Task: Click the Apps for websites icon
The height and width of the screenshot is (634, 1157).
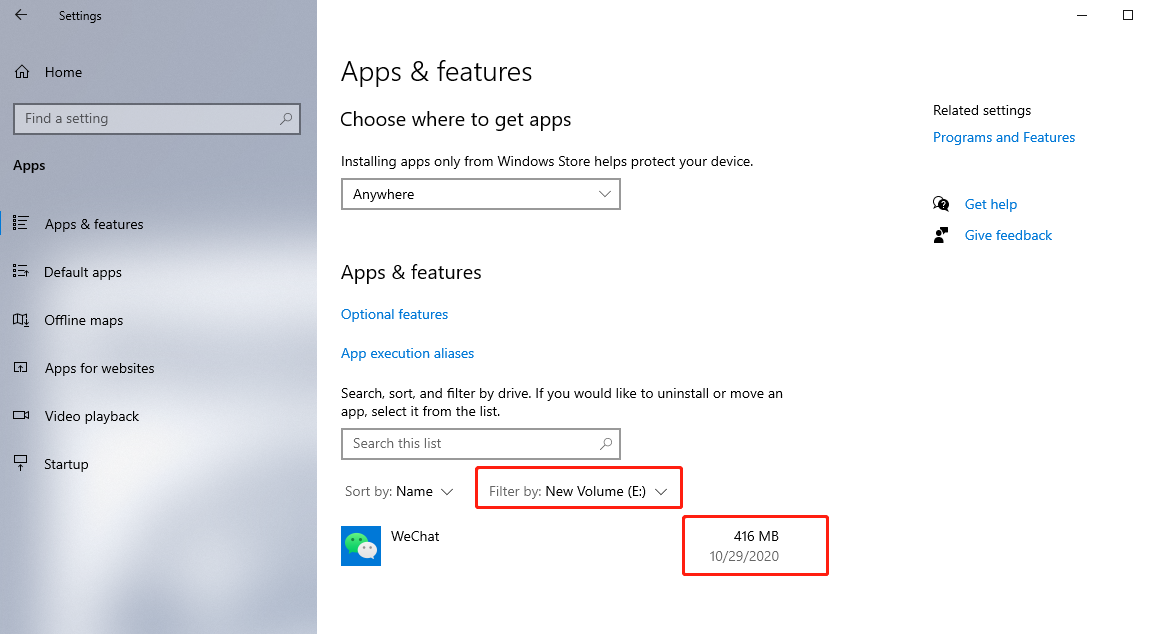Action: coord(21,367)
